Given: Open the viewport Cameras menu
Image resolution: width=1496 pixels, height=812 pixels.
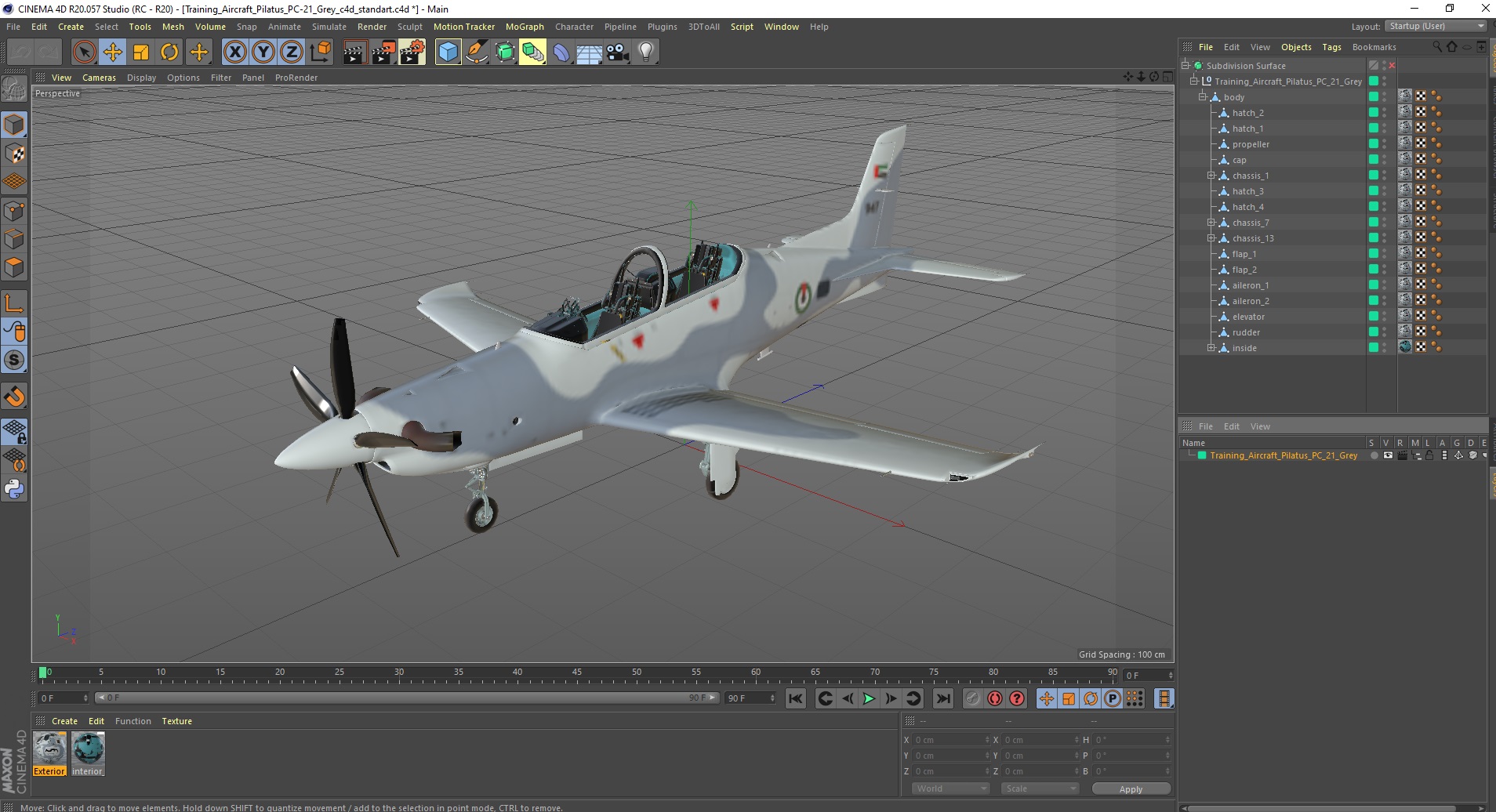Looking at the screenshot, I should [x=99, y=78].
